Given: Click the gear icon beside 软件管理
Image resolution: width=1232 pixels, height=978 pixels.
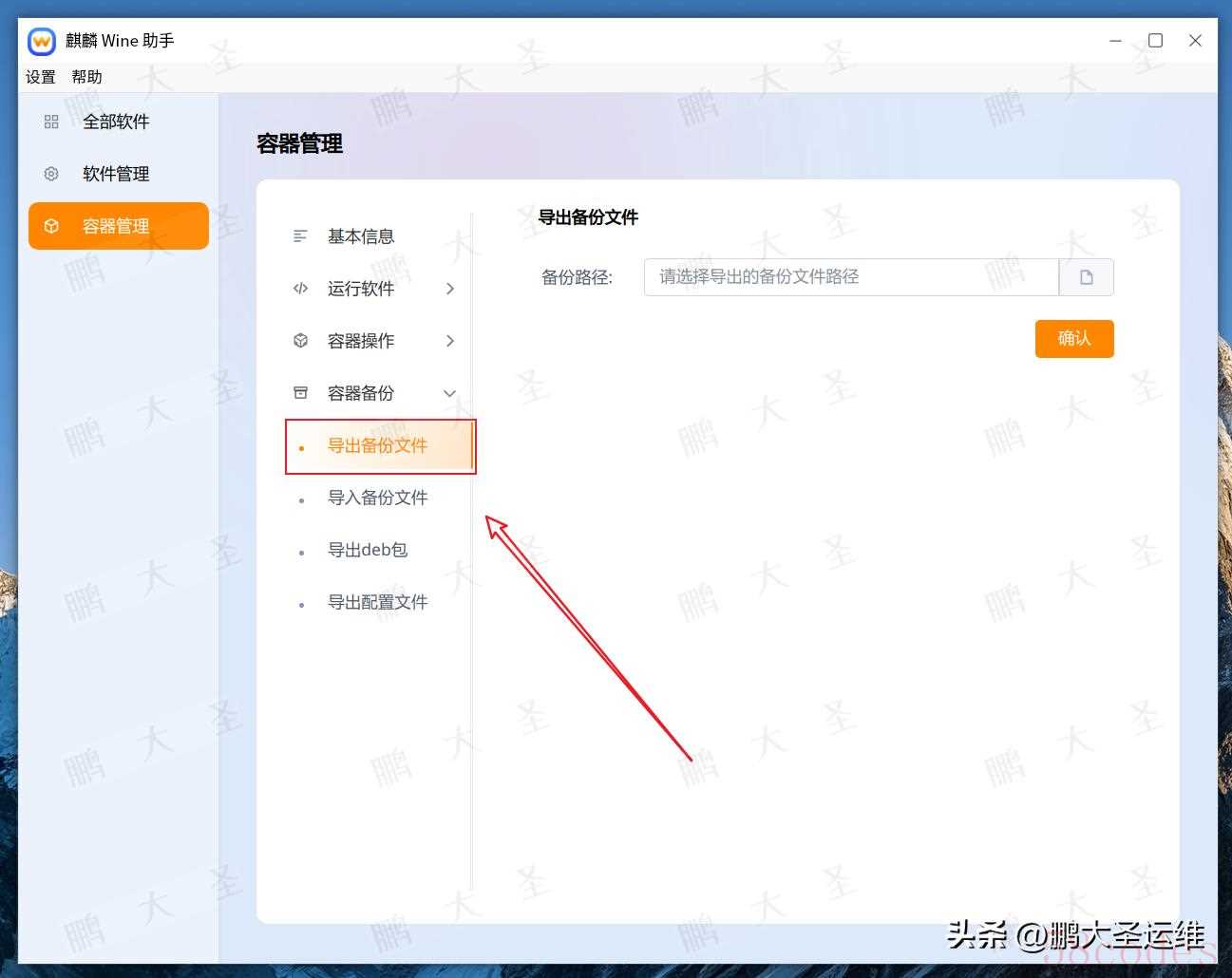Looking at the screenshot, I should pyautogui.click(x=51, y=174).
